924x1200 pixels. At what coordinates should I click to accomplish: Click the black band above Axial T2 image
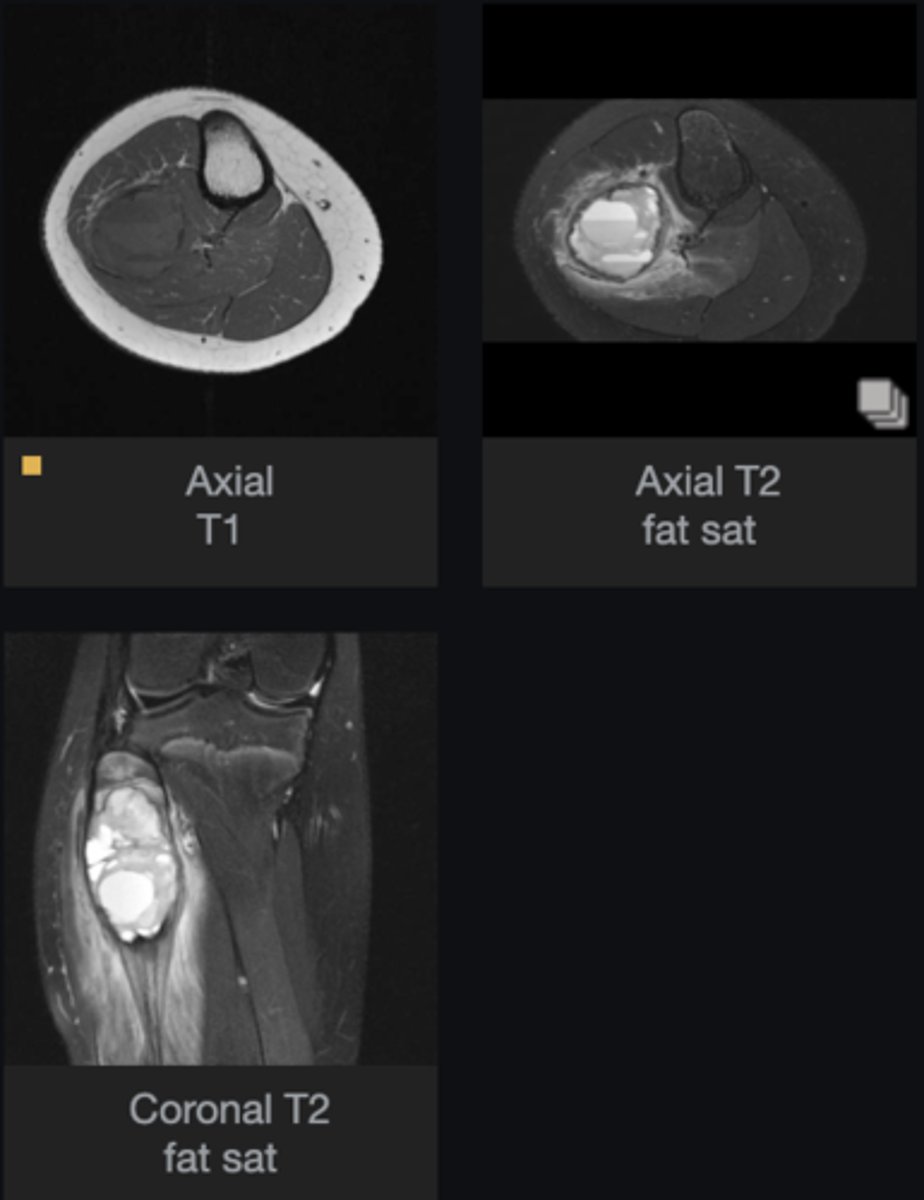[x=699, y=50]
